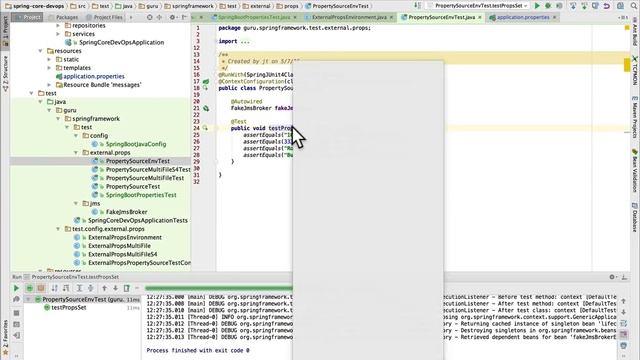Click the spring-core-devops breadcrumb
This screenshot has height=360, width=640.
[35, 6]
